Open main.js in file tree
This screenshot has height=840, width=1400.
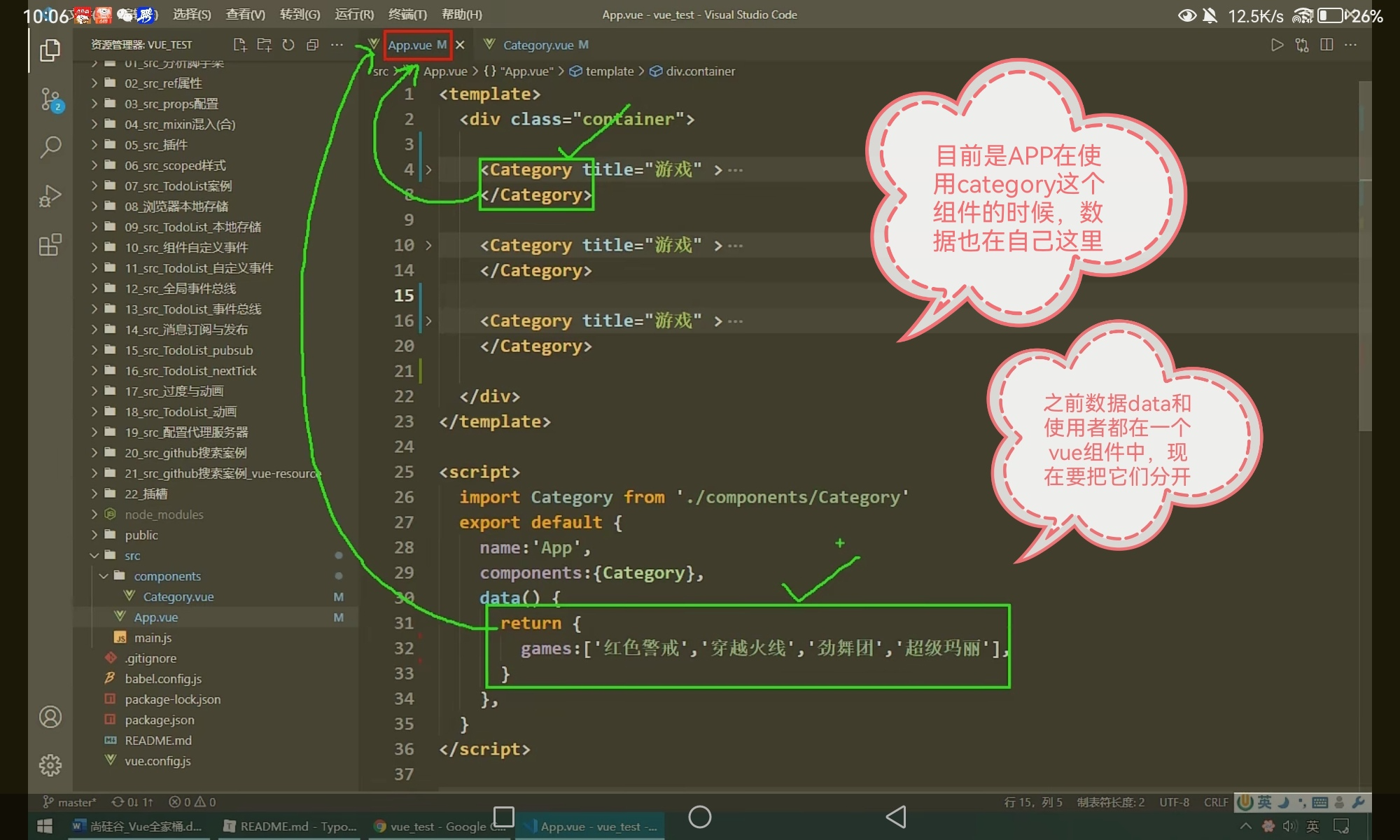(x=153, y=638)
